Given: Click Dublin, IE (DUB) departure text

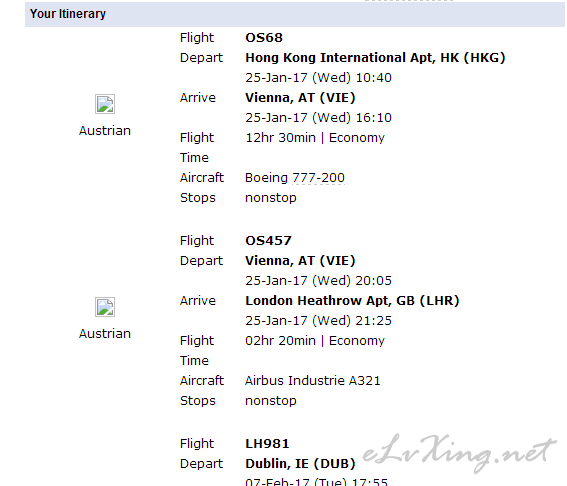Looking at the screenshot, I should [300, 464].
